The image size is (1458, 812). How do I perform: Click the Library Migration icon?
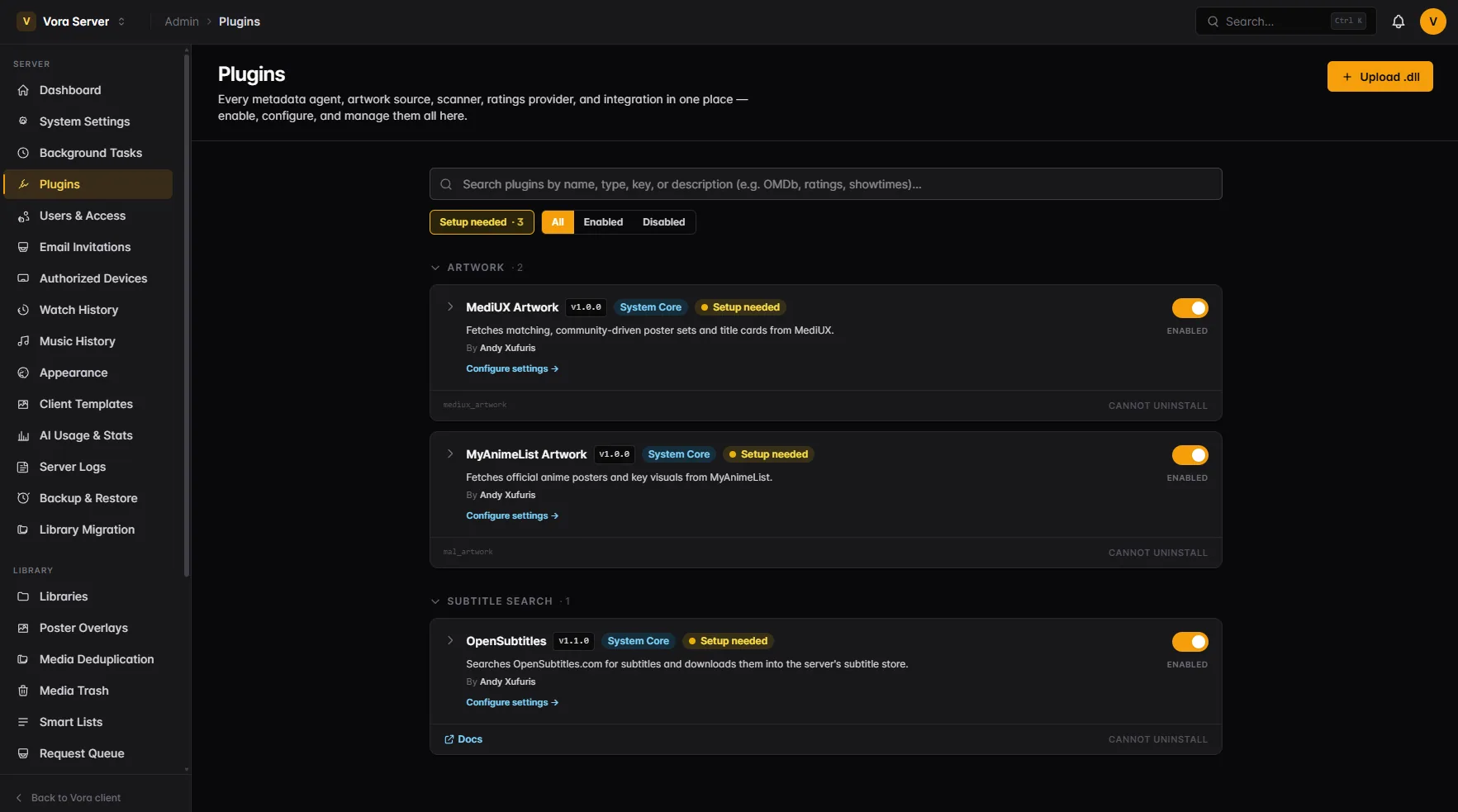23,529
